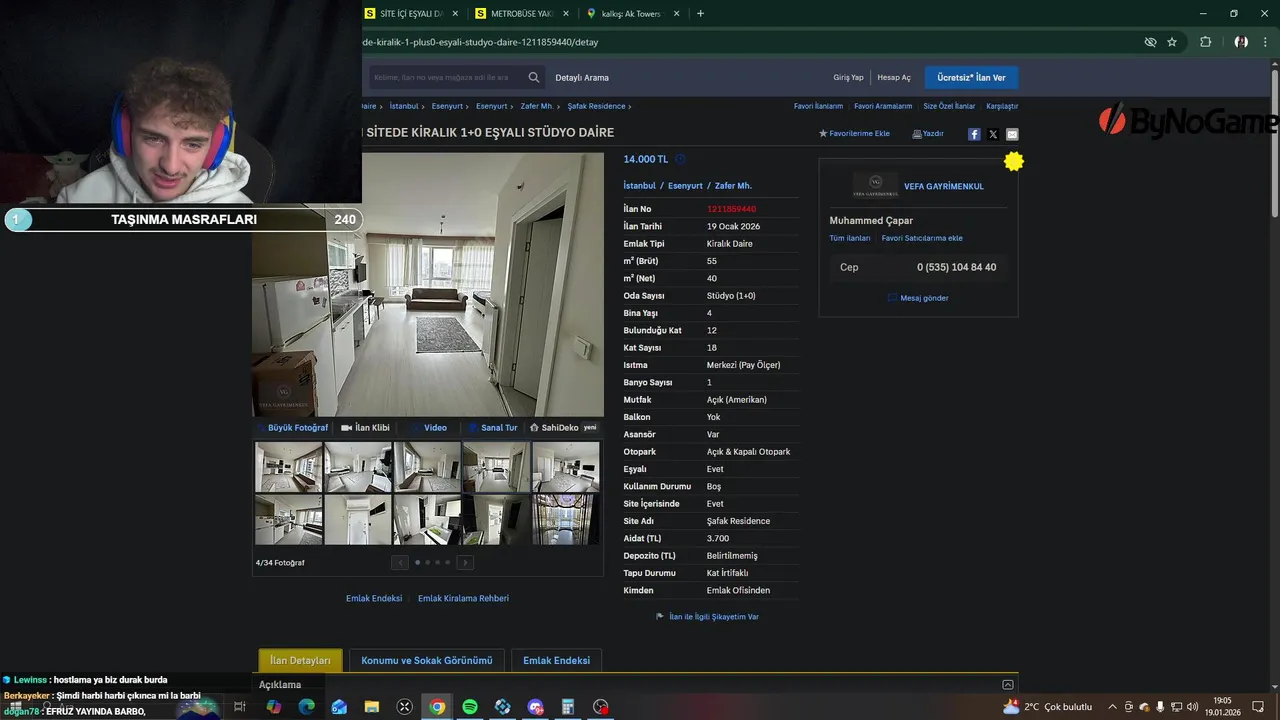Image resolution: width=1280 pixels, height=720 pixels.
Task: Go to previous photo thumbnails page
Action: point(400,562)
